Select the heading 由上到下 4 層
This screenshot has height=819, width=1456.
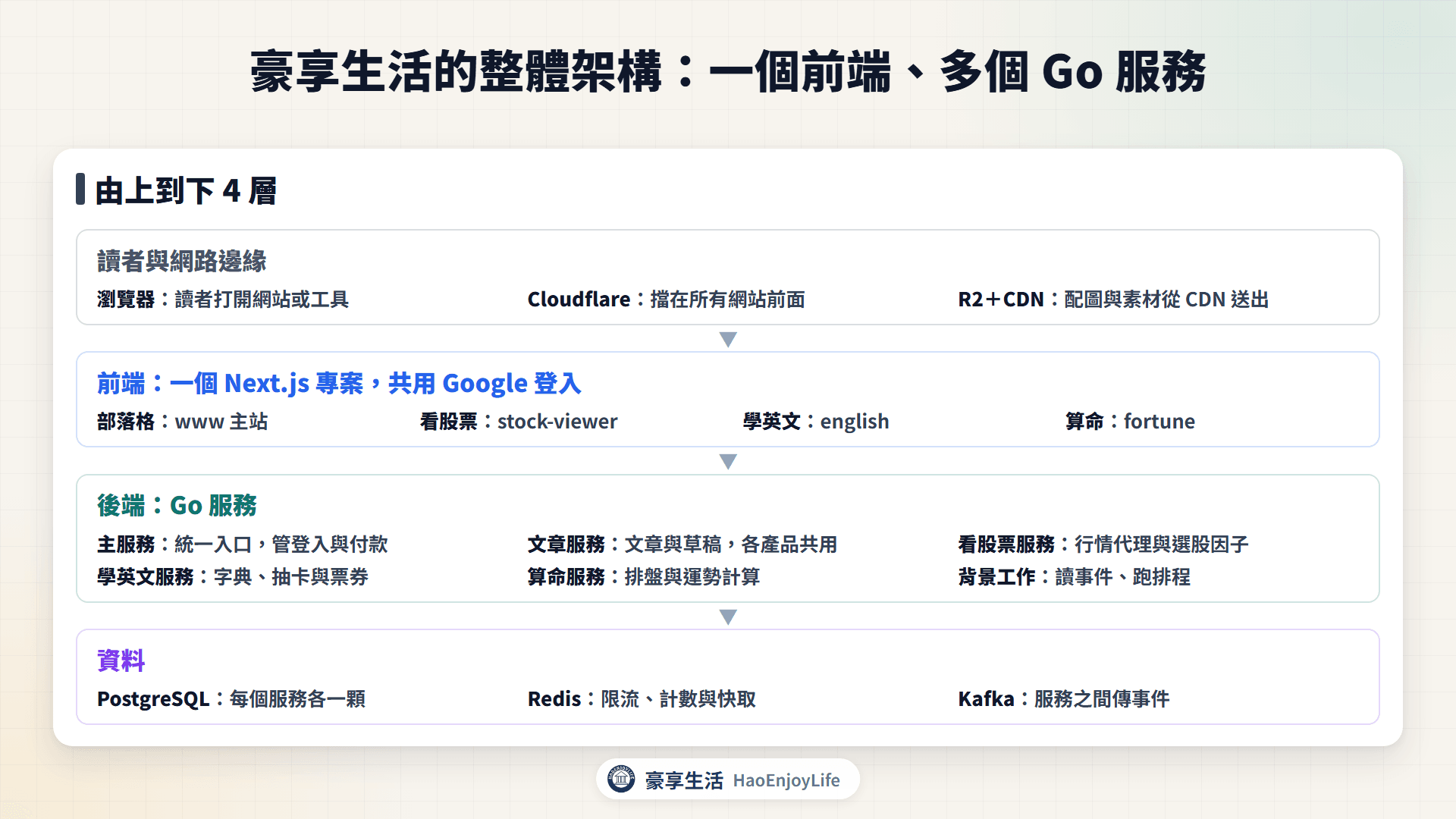[x=186, y=191]
